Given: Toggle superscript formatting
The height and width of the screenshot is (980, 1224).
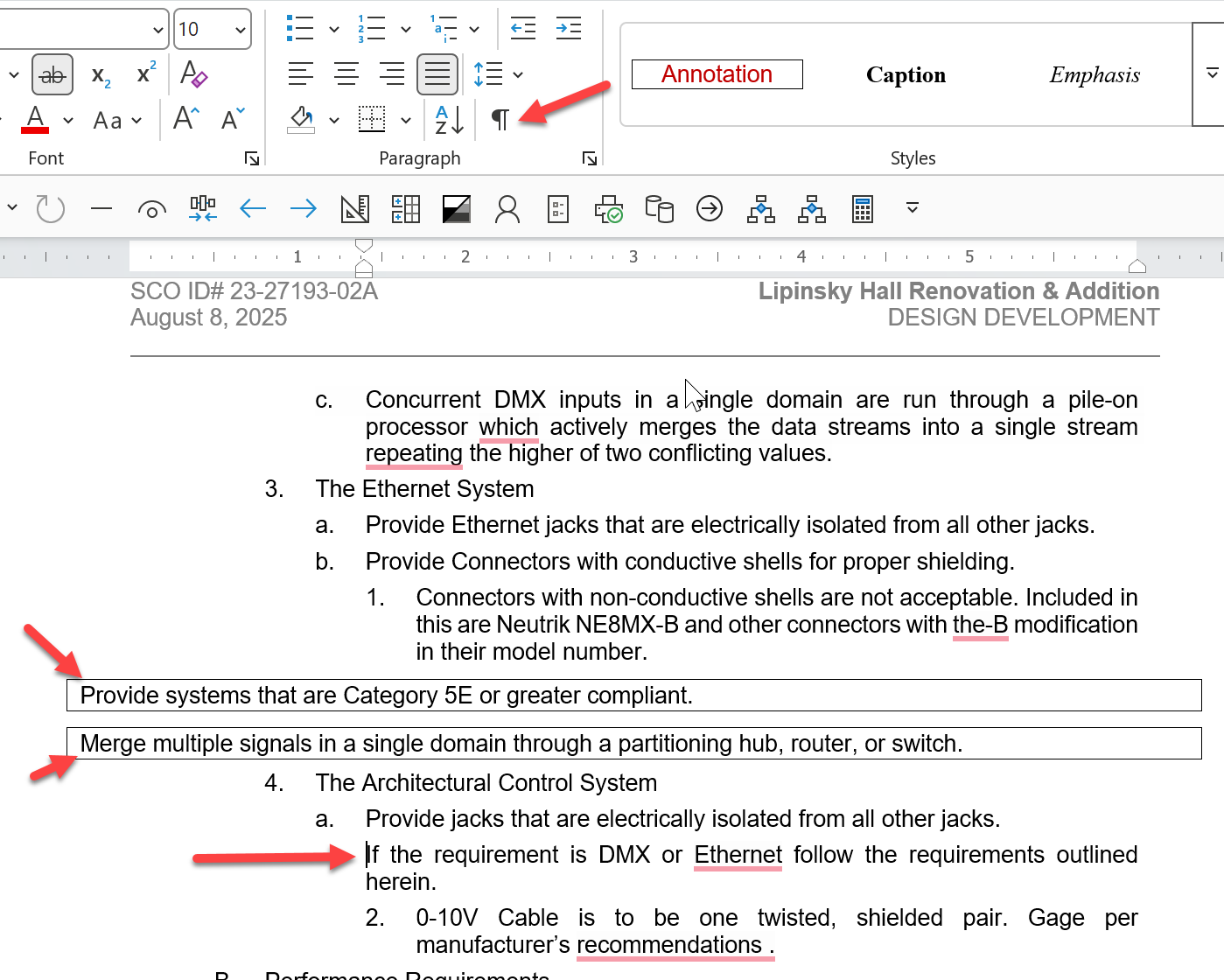Looking at the screenshot, I should click(x=146, y=73).
